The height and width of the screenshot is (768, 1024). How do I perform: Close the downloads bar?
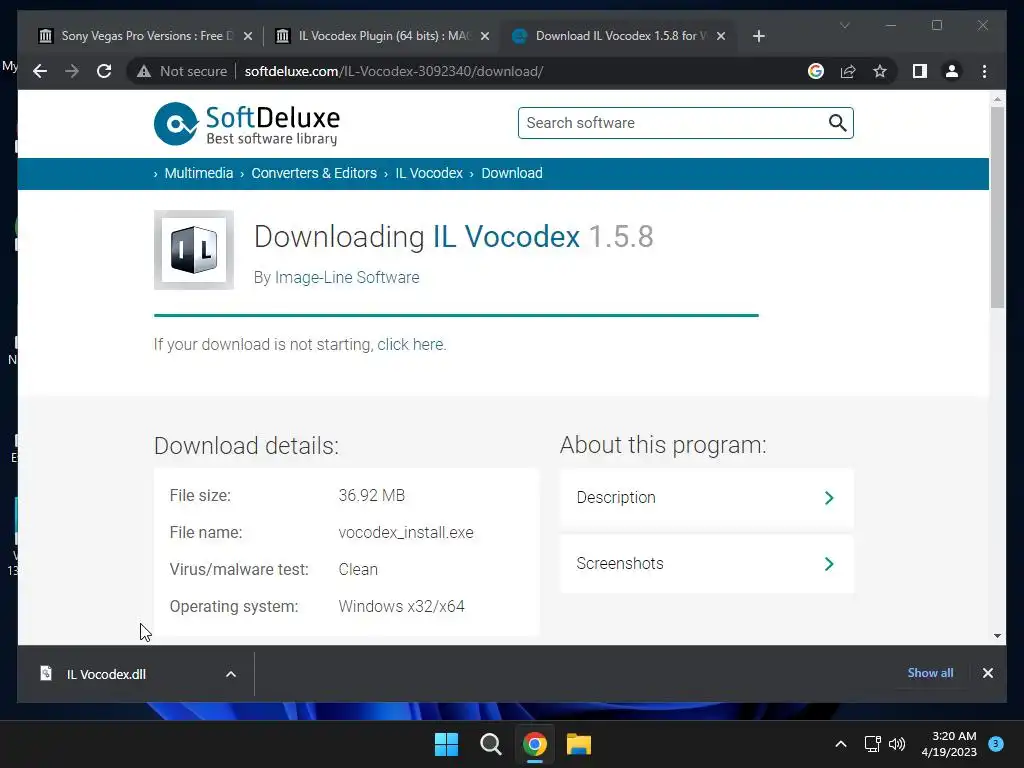pyautogui.click(x=987, y=673)
